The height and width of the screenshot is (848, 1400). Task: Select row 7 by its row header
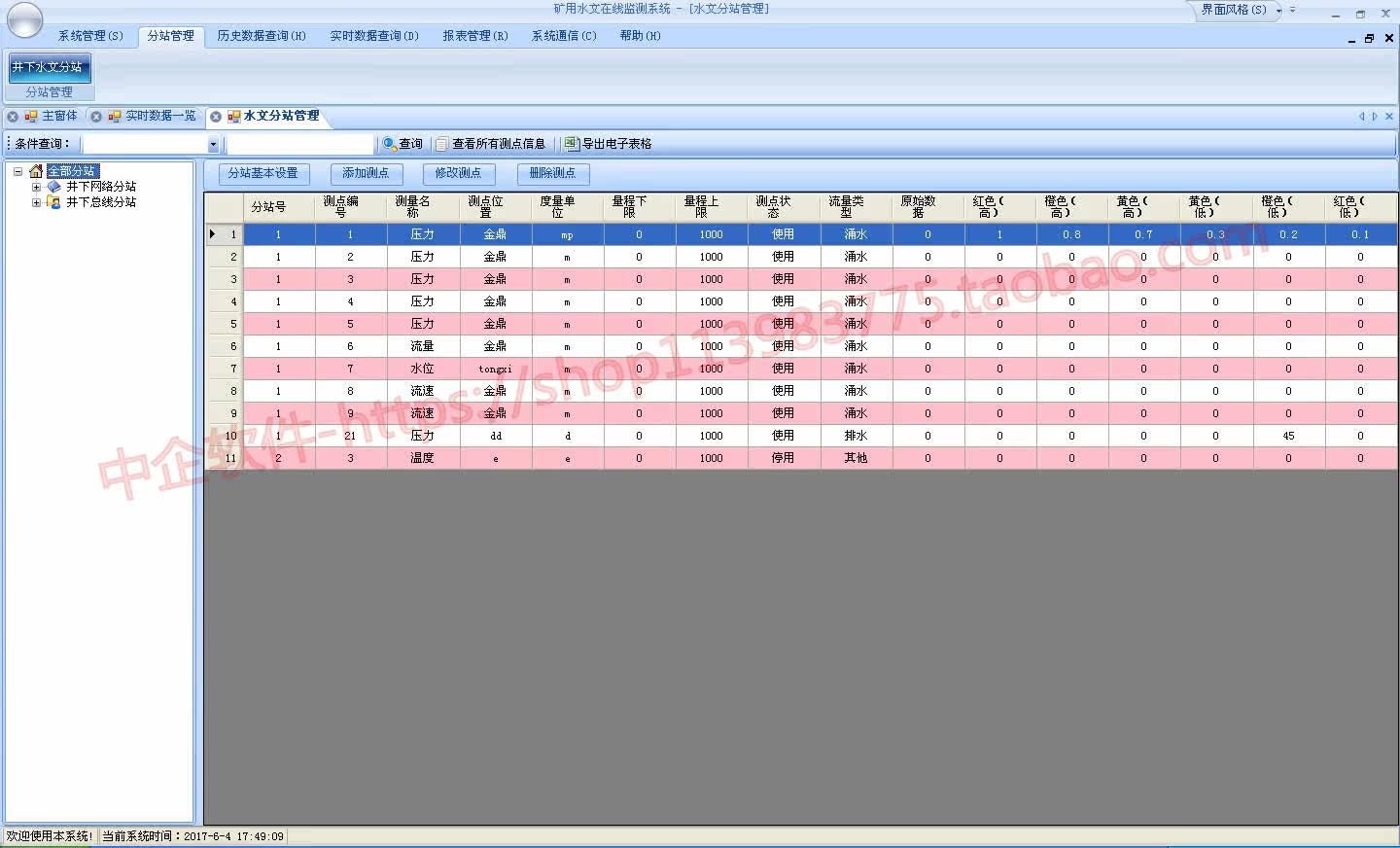pyautogui.click(x=225, y=369)
